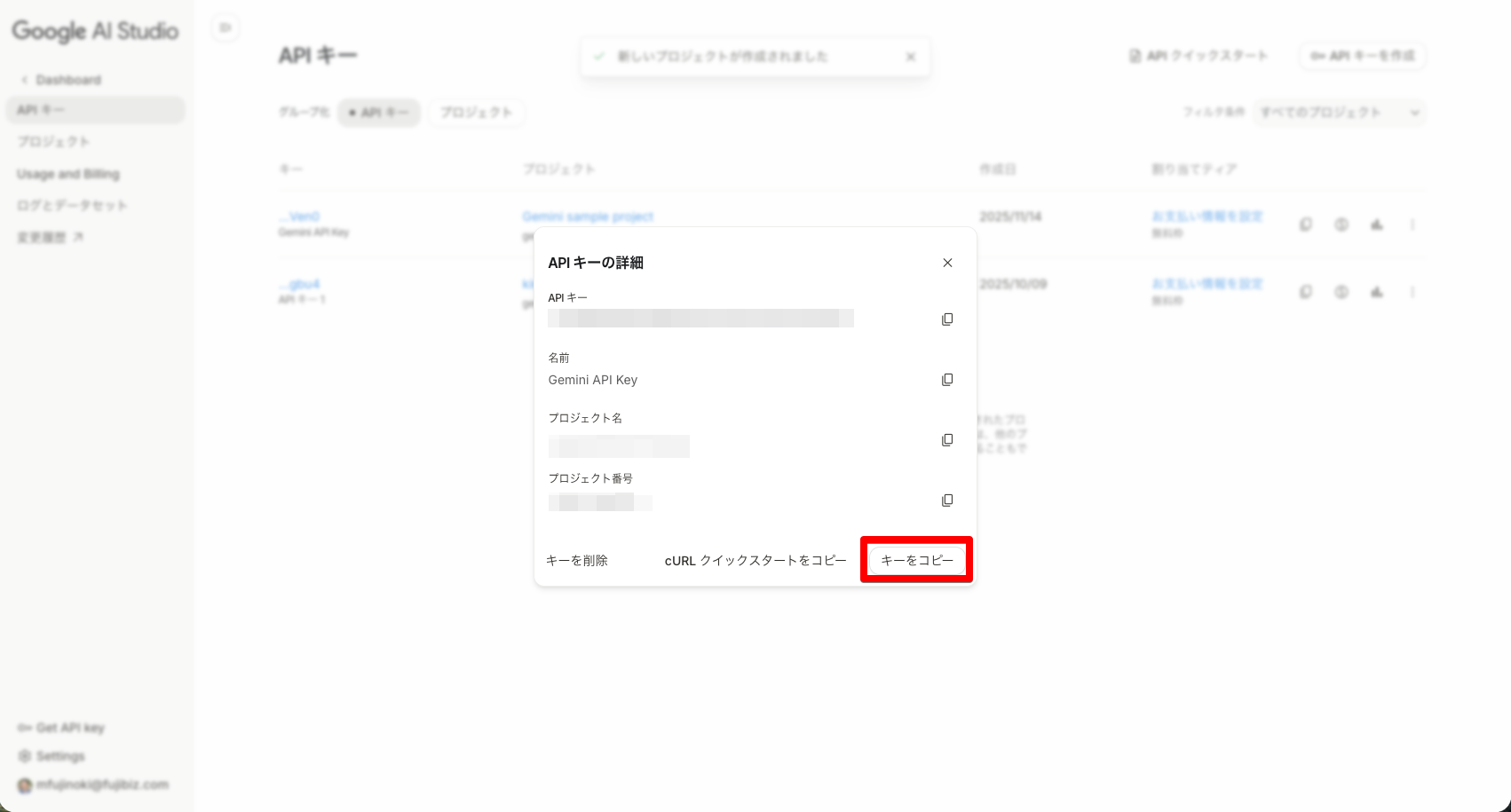The height and width of the screenshot is (812, 1511).
Task: Open the analytics chart icon for the first key
Action: click(1376, 225)
